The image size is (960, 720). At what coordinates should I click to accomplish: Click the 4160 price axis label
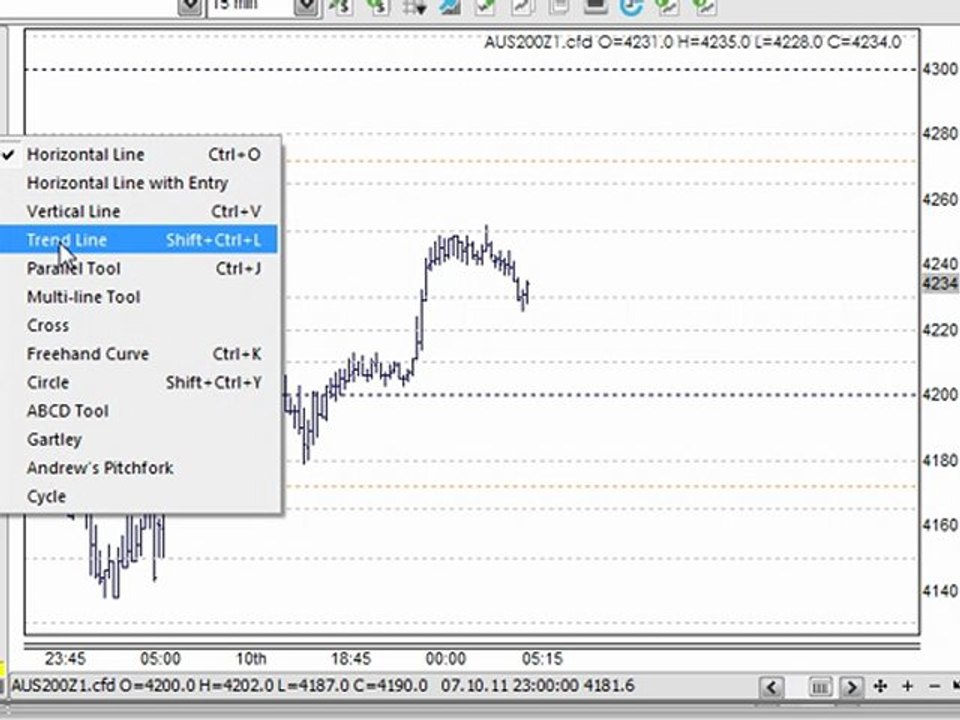[x=940, y=525]
